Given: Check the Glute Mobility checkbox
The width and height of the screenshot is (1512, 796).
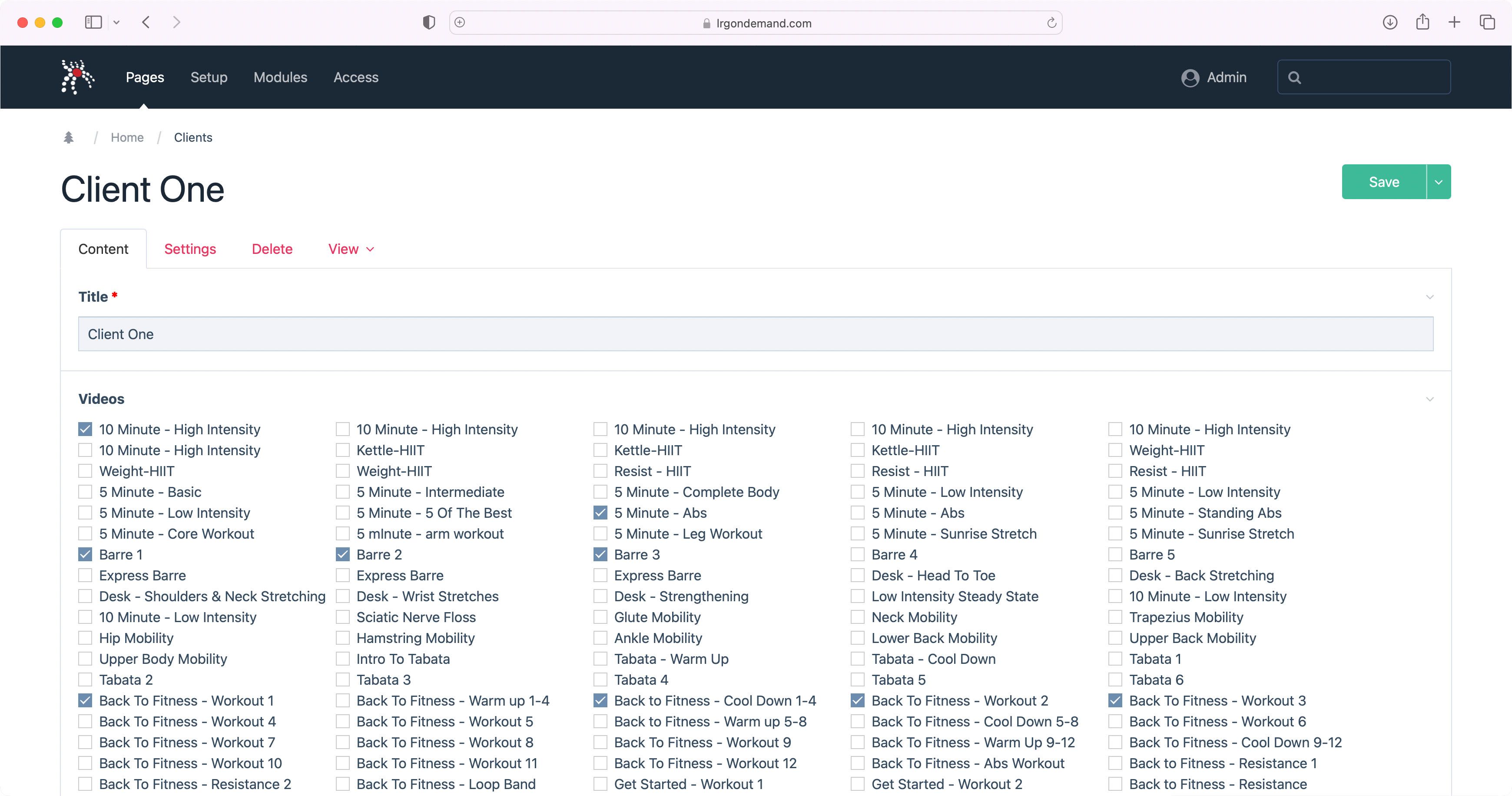Looking at the screenshot, I should coord(600,617).
